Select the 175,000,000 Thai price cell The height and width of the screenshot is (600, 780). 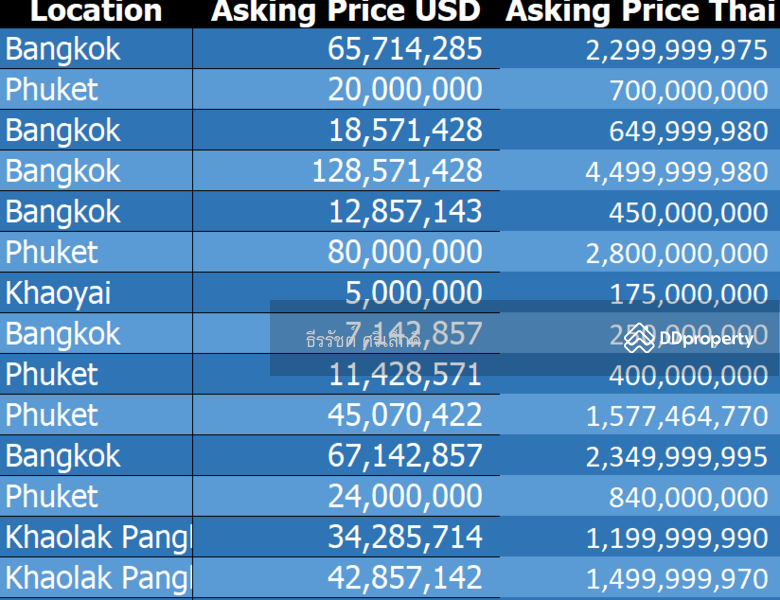tap(640, 293)
